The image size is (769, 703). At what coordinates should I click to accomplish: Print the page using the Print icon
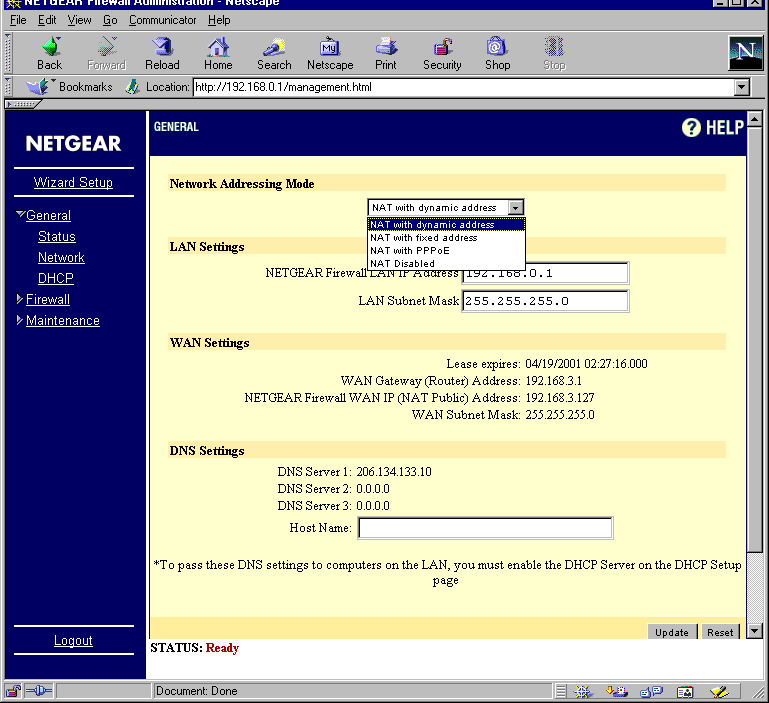pos(386,47)
